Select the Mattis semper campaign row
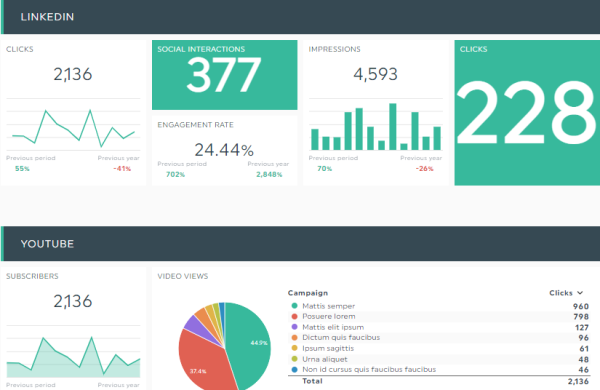 tap(439, 306)
